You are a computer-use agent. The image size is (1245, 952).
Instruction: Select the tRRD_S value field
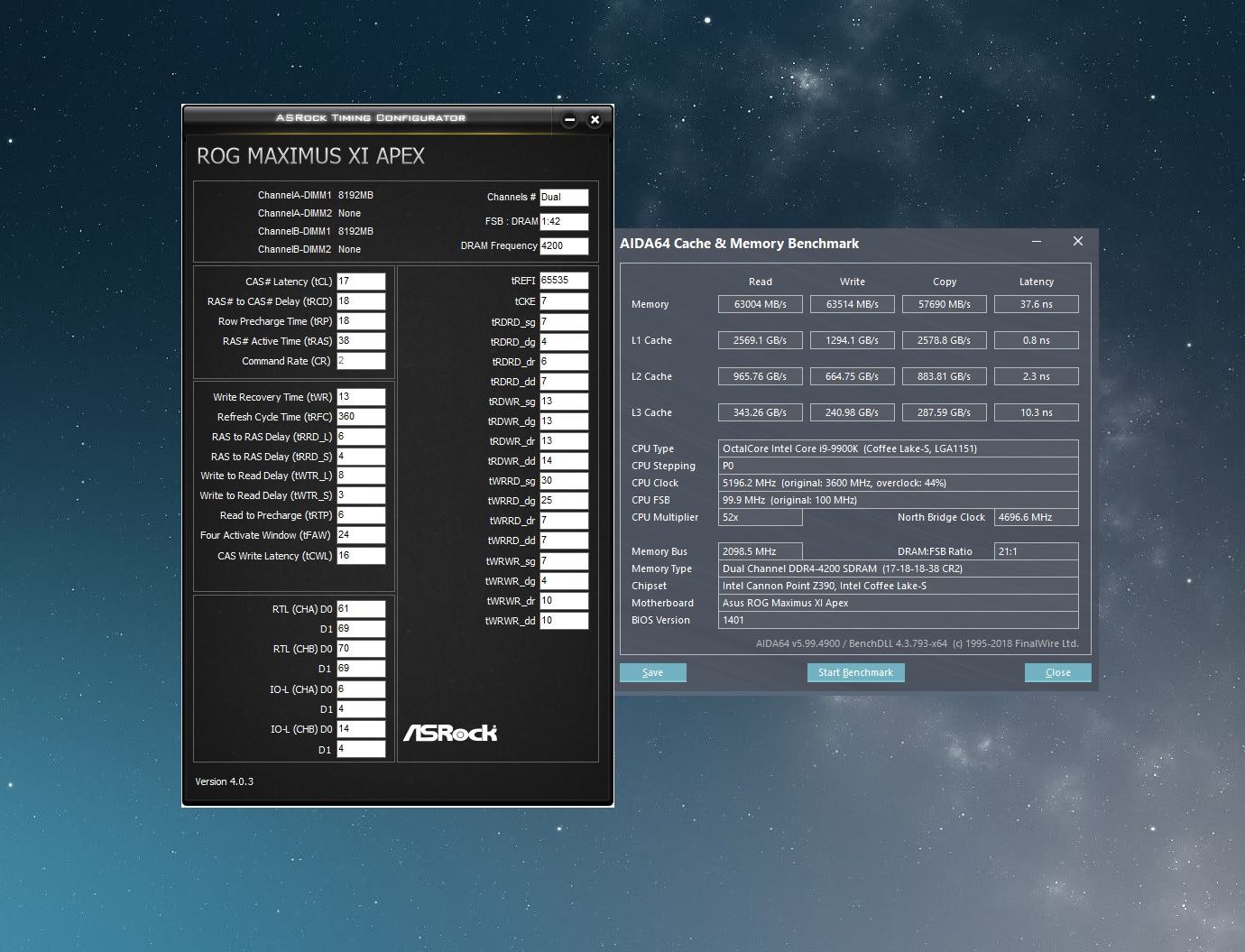point(361,457)
